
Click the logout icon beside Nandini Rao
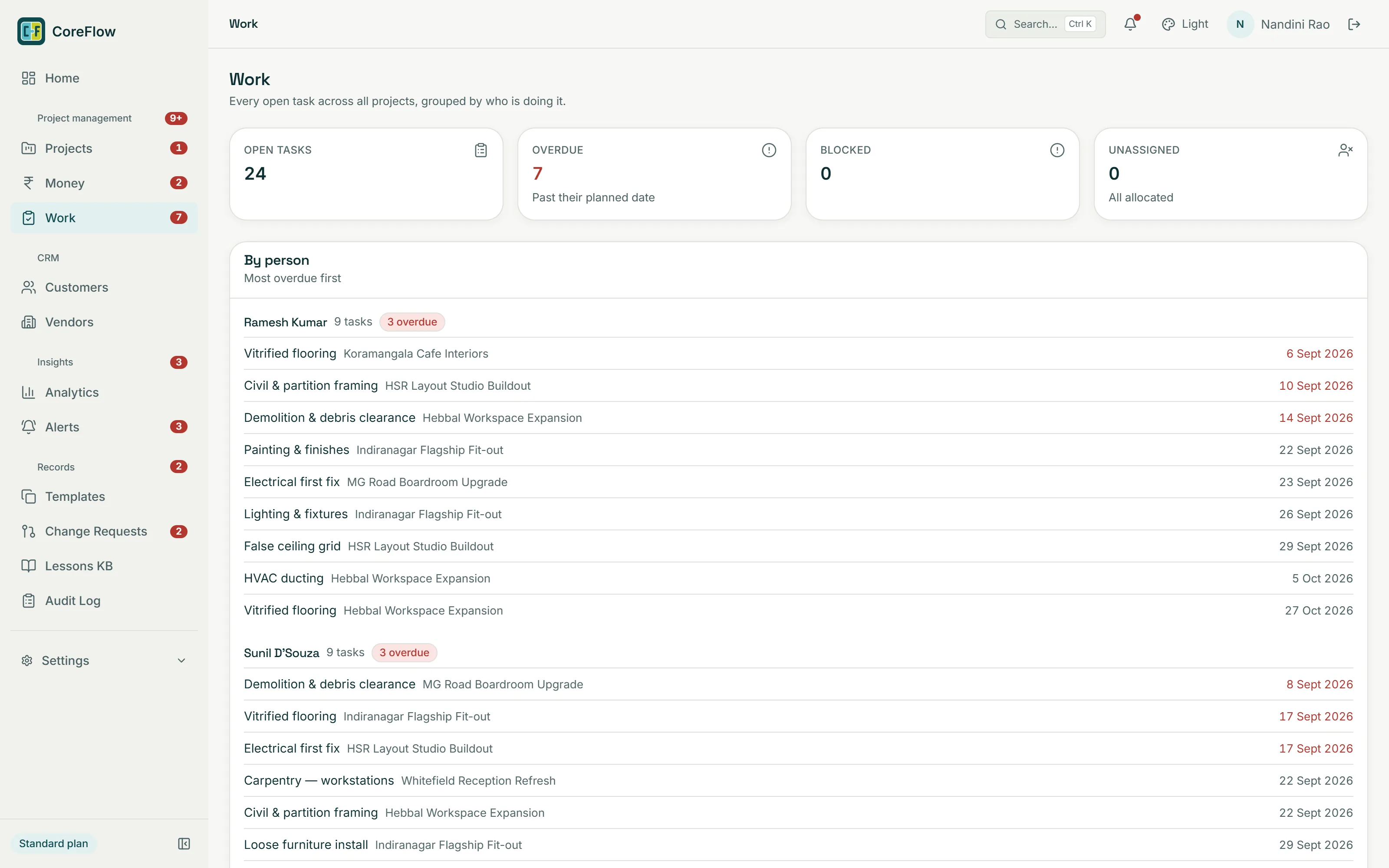(x=1354, y=24)
